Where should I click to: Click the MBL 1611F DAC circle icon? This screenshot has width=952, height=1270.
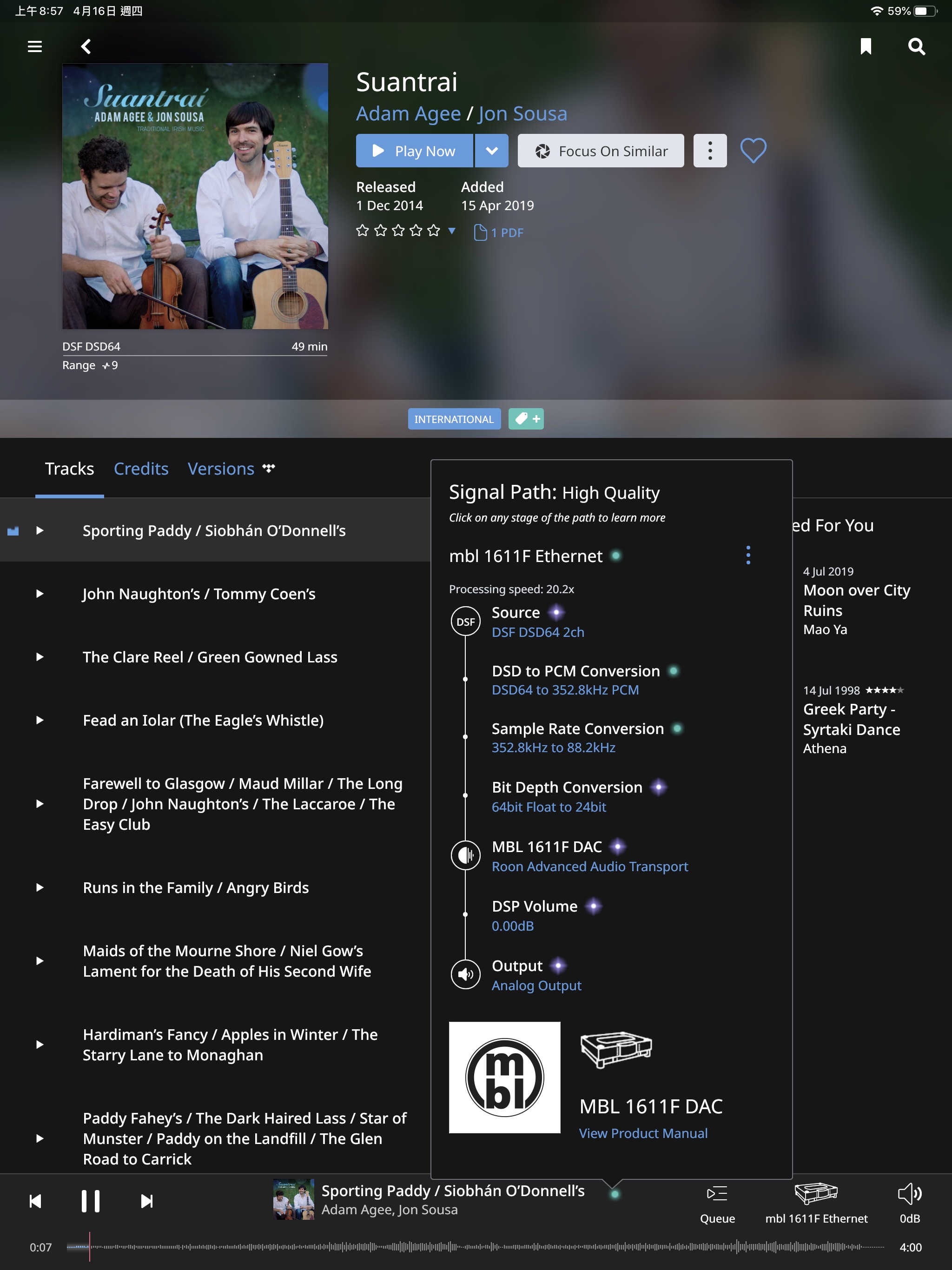pos(466,855)
